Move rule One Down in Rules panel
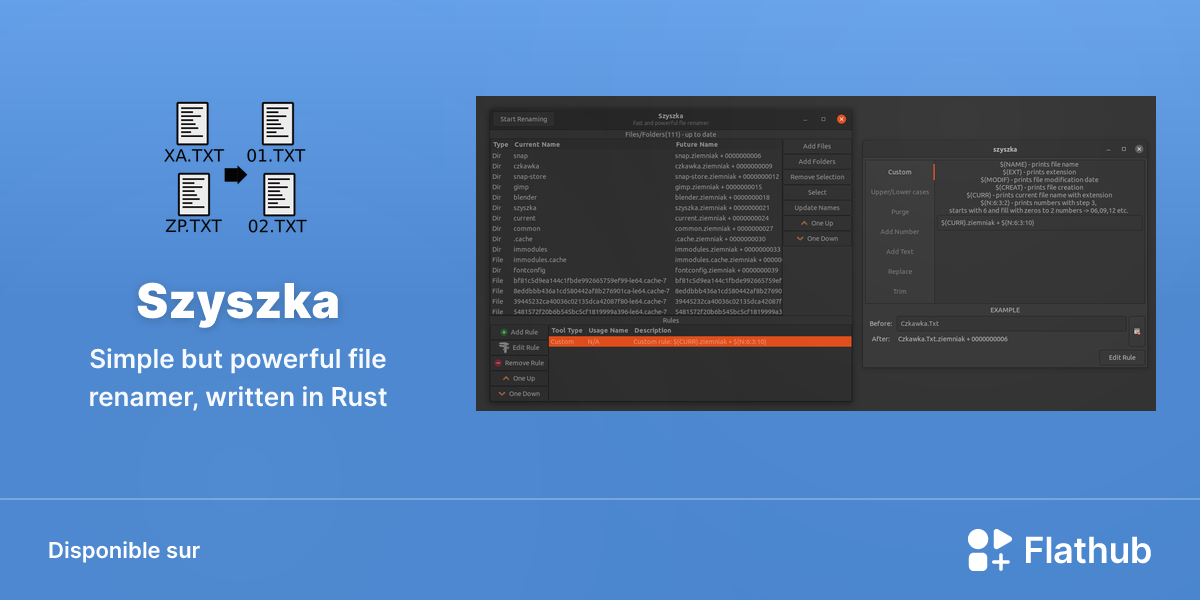This screenshot has width=1200, height=600. tap(519, 394)
